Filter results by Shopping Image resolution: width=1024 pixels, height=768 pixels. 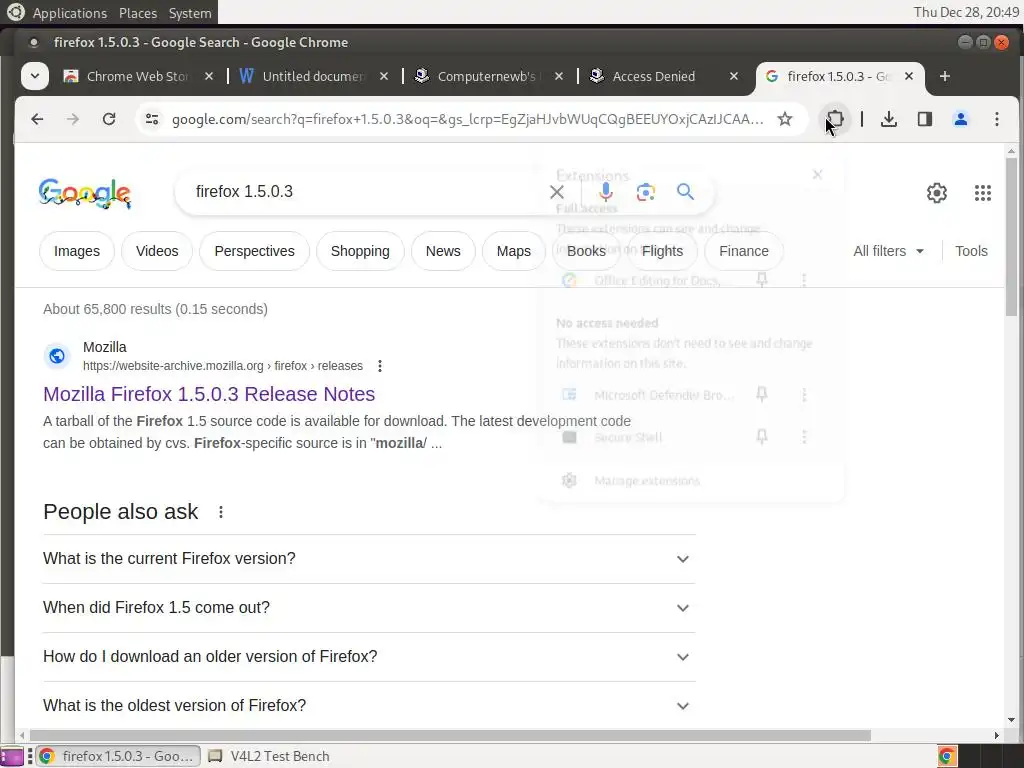360,251
